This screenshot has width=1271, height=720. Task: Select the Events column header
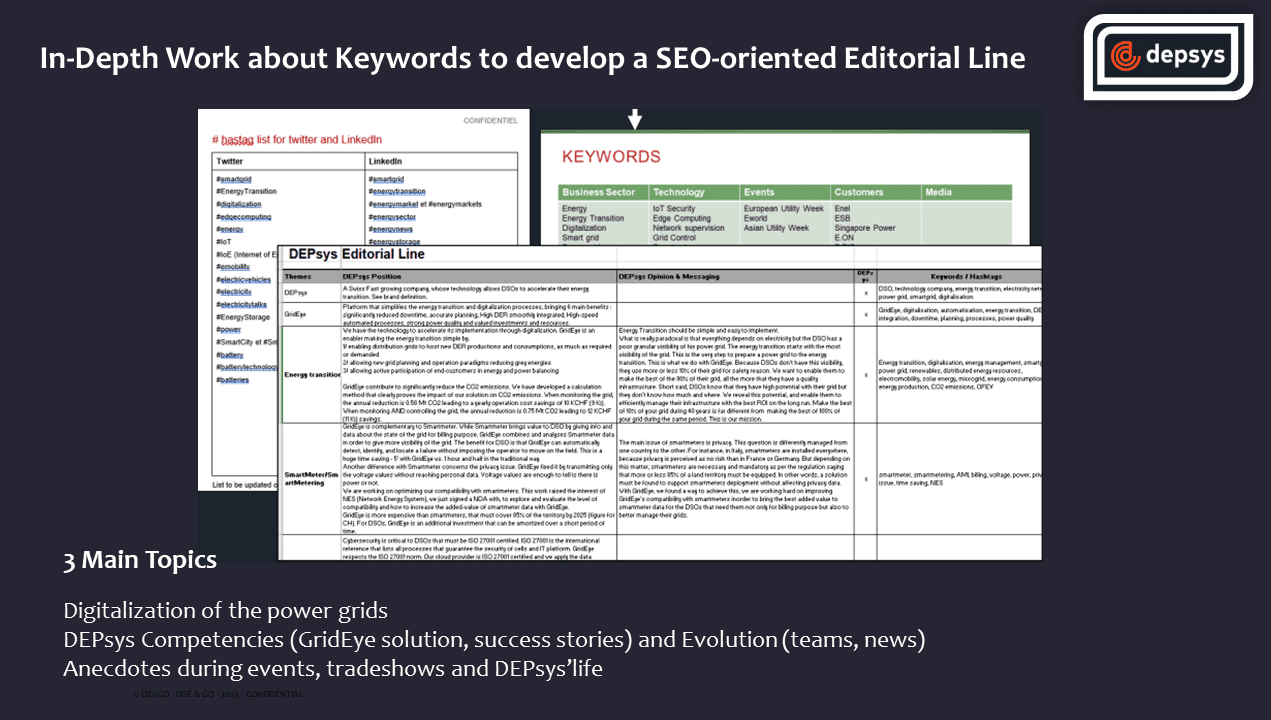758,192
